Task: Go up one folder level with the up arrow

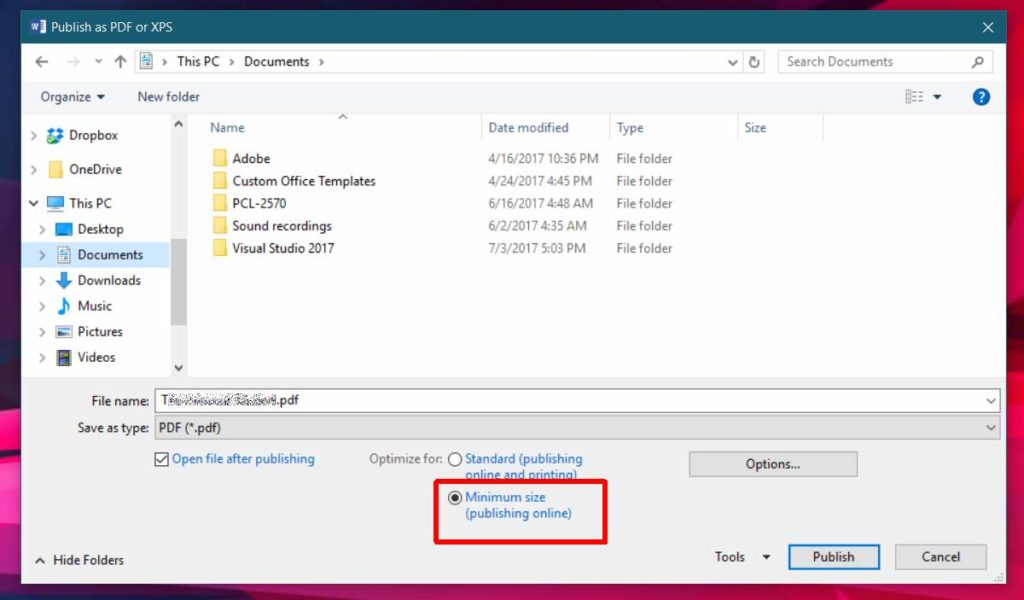Action: point(120,61)
